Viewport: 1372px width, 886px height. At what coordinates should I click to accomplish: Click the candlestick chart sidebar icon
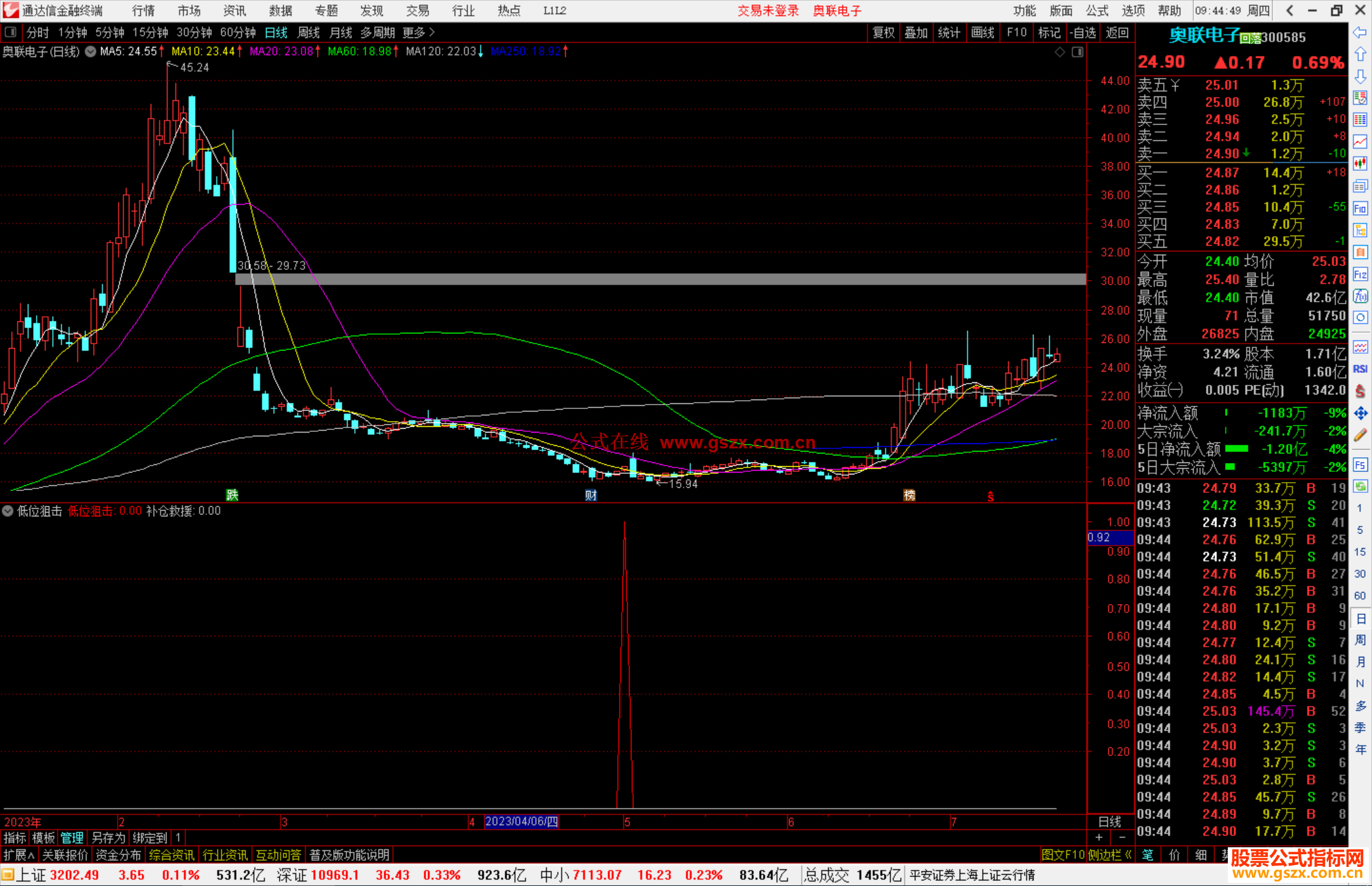click(x=1360, y=164)
